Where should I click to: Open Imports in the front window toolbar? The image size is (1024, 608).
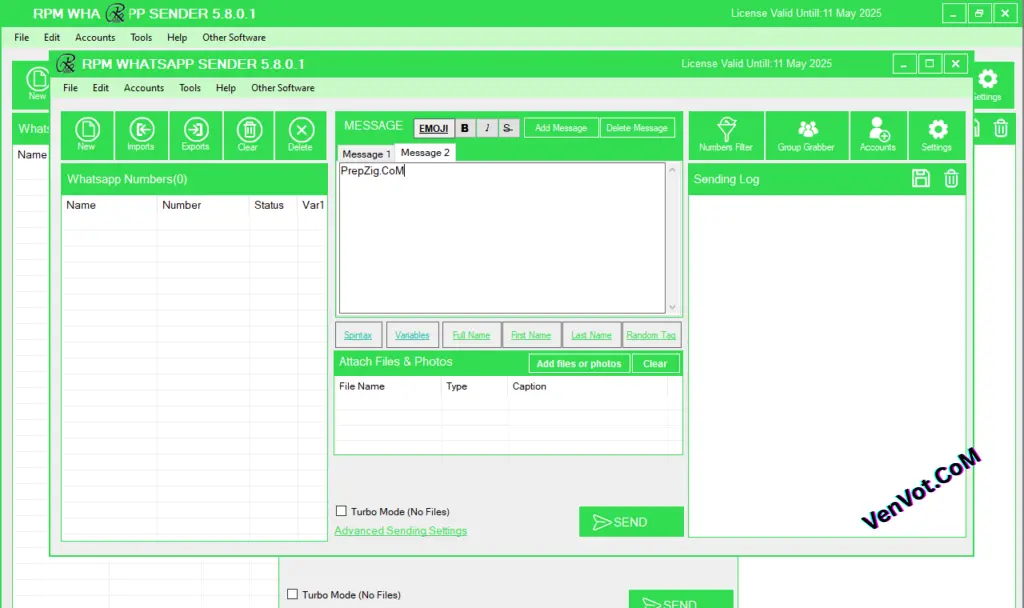tap(141, 135)
